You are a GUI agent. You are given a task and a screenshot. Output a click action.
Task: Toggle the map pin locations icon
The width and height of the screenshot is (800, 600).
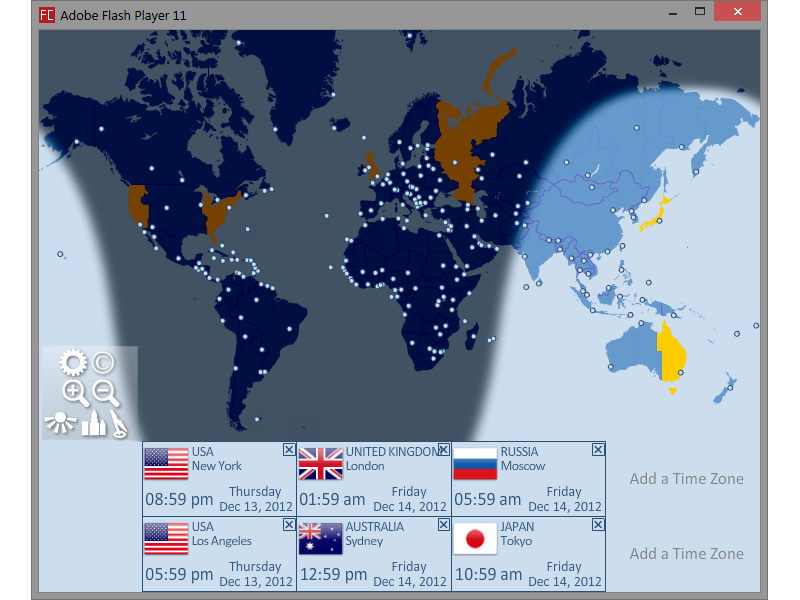coord(118,424)
